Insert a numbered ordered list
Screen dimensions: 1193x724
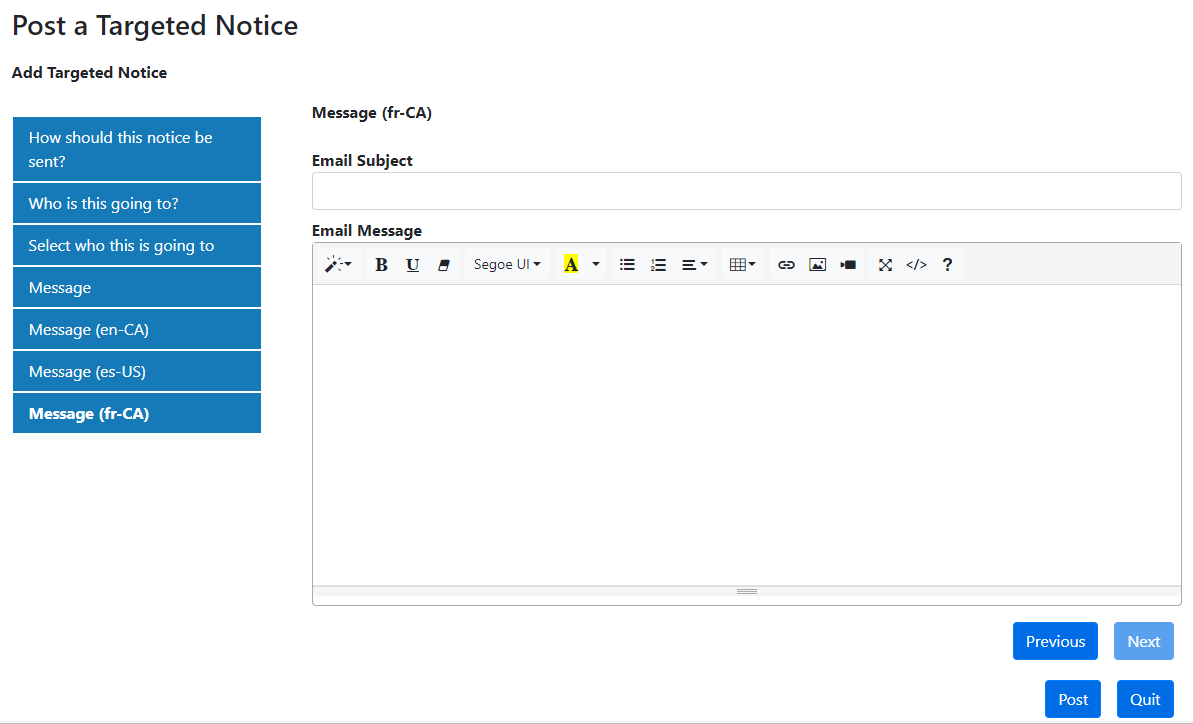click(658, 265)
